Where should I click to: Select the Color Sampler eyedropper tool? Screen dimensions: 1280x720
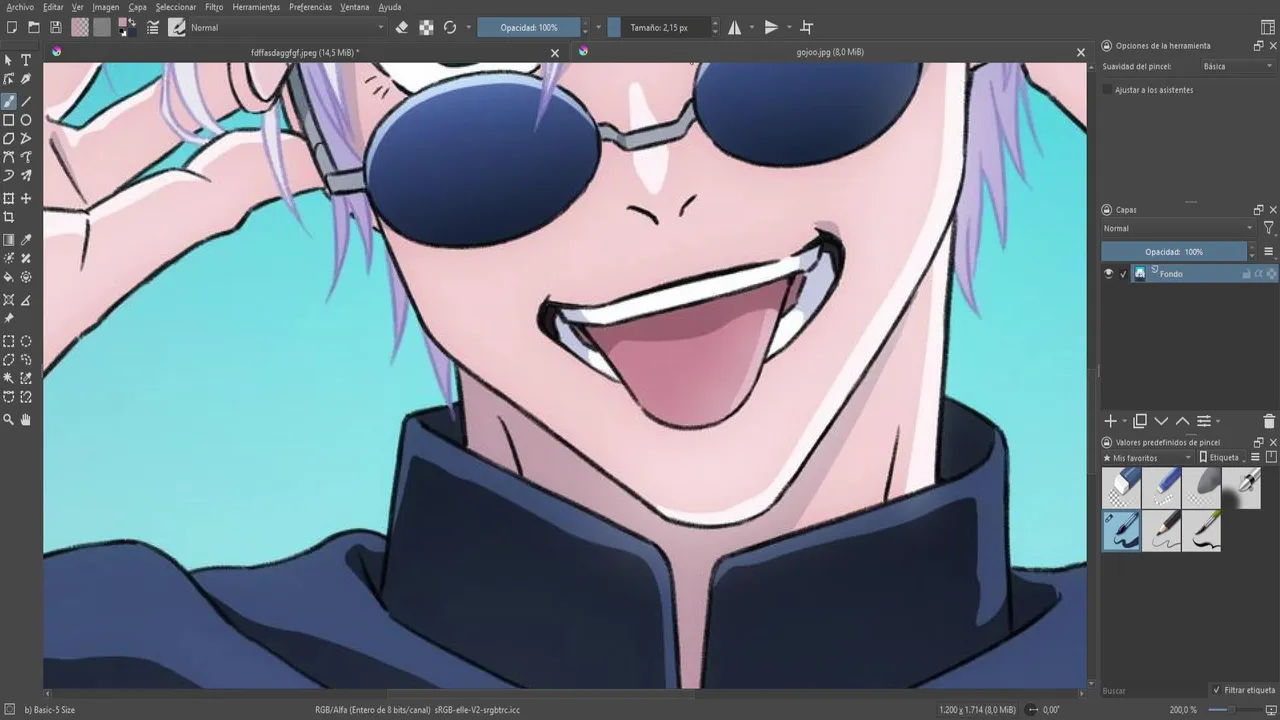[x=26, y=239]
